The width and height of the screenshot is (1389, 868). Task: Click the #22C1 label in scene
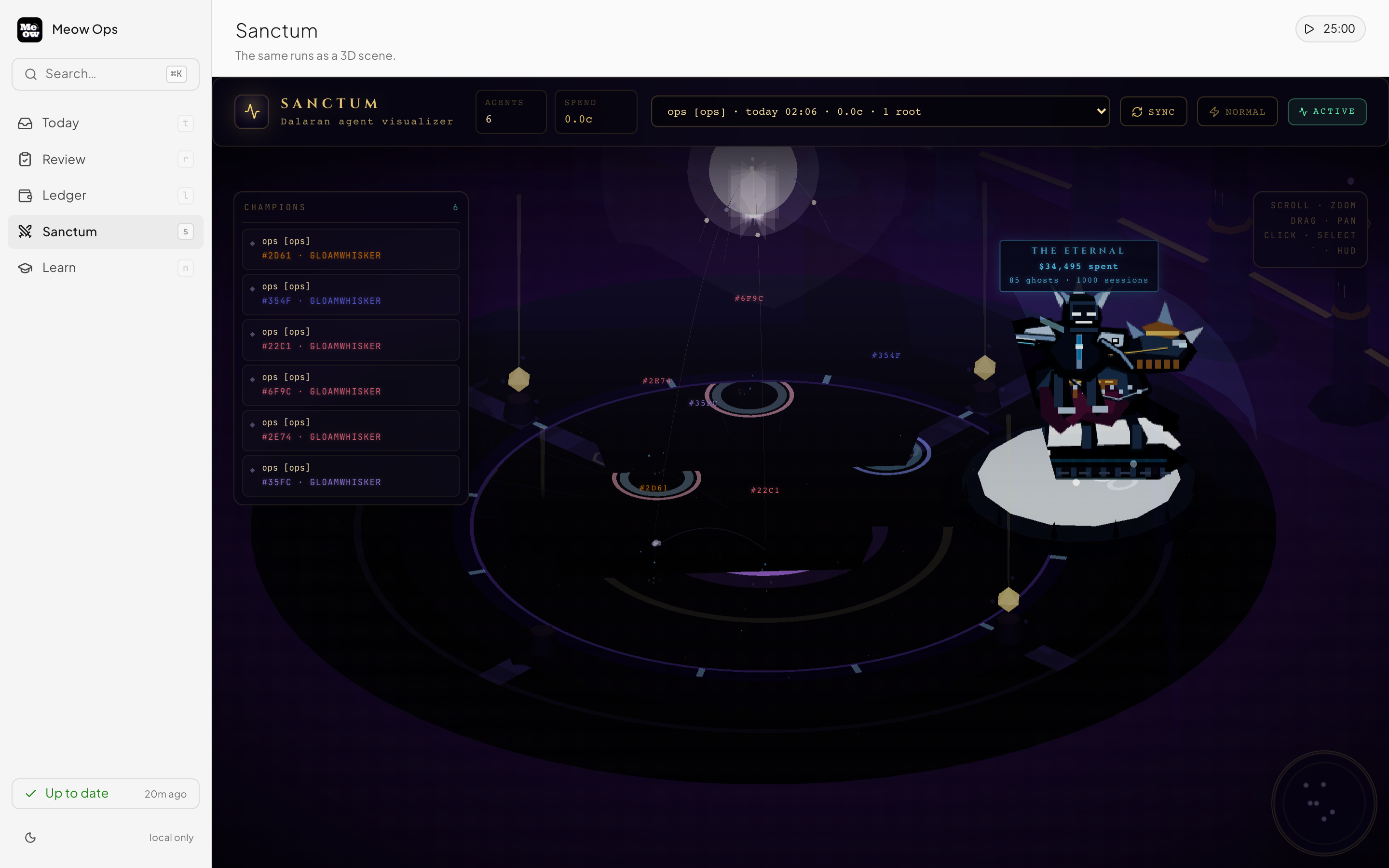[765, 489]
